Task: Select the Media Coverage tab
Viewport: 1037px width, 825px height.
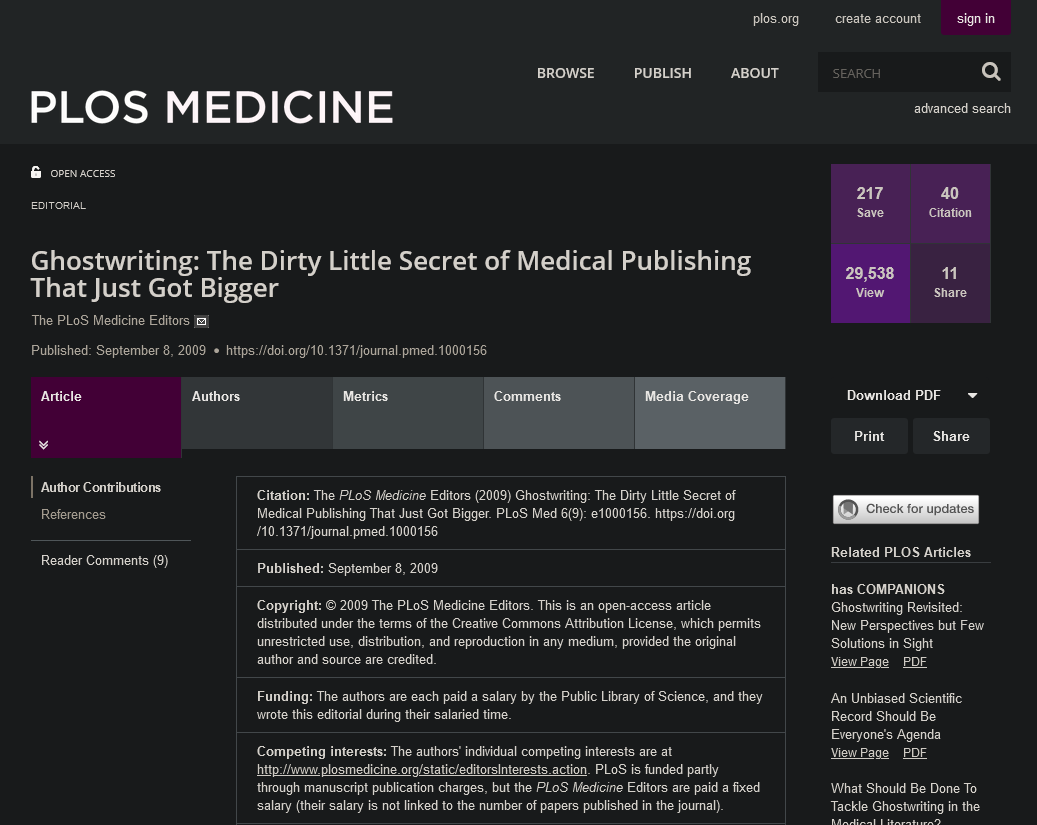Action: [710, 413]
